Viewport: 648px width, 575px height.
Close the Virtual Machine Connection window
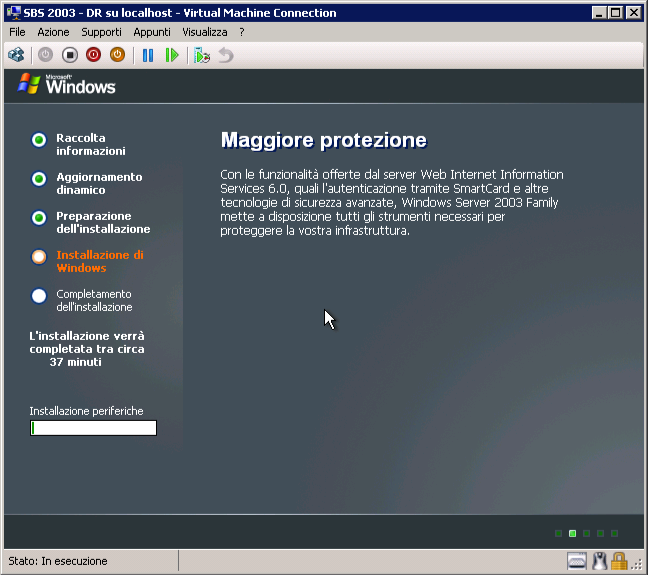[x=634, y=13]
